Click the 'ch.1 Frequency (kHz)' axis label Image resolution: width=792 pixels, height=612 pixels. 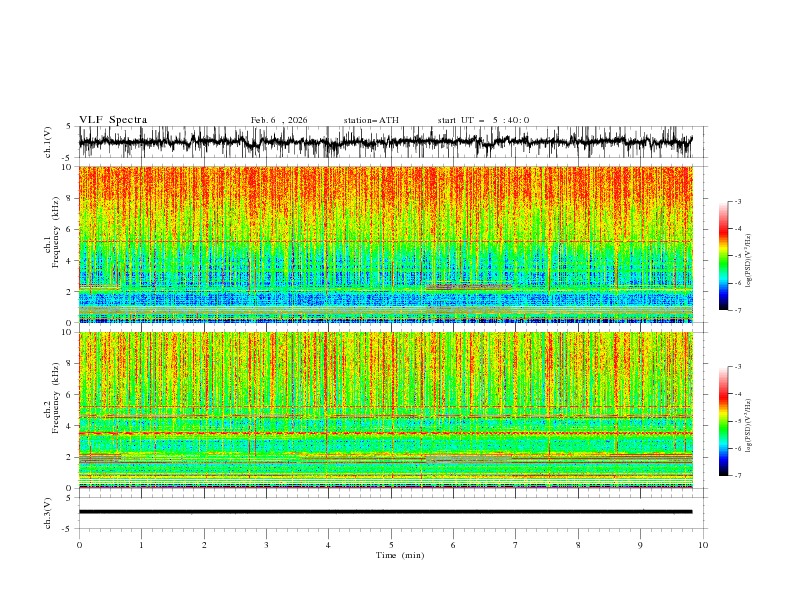click(x=53, y=232)
